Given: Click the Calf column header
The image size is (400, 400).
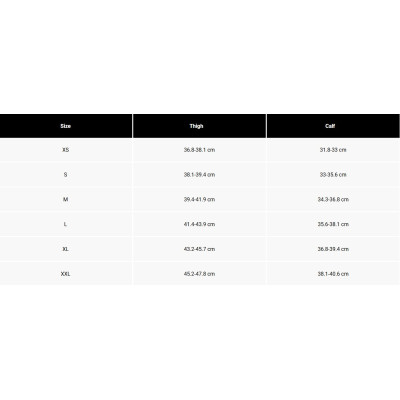Looking at the screenshot, I should click(x=330, y=126).
